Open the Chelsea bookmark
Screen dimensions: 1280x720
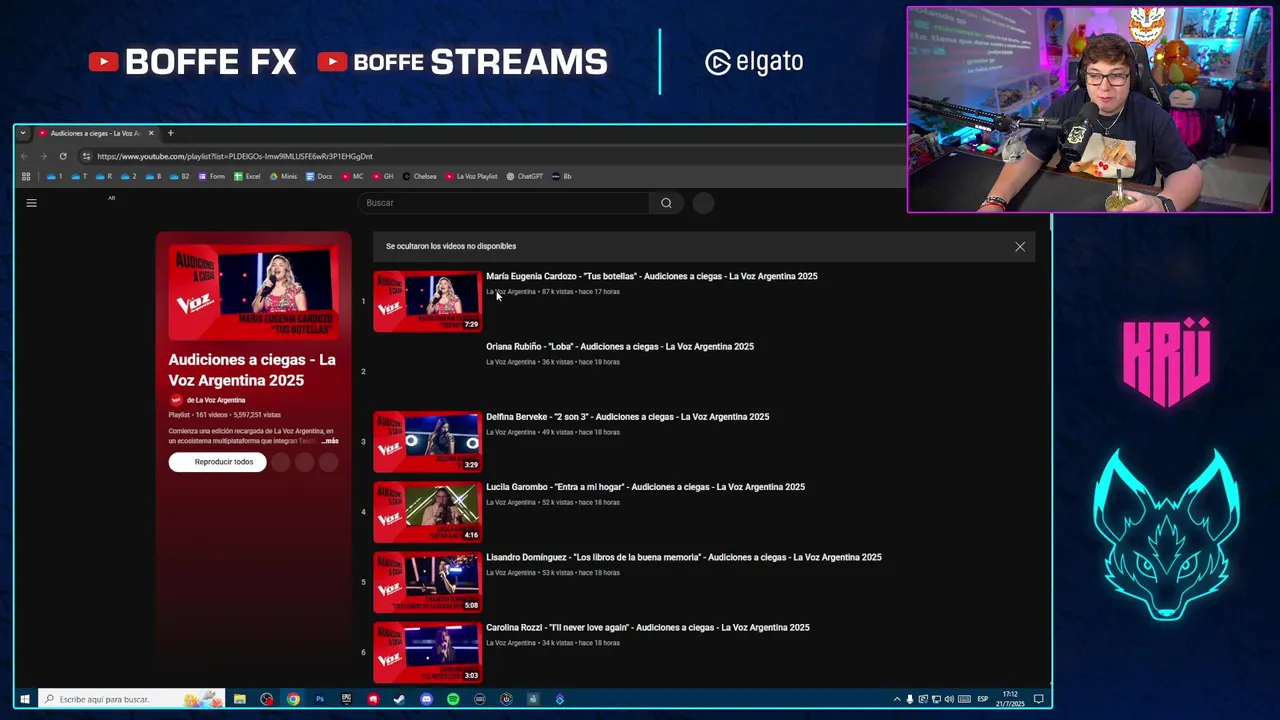420,177
